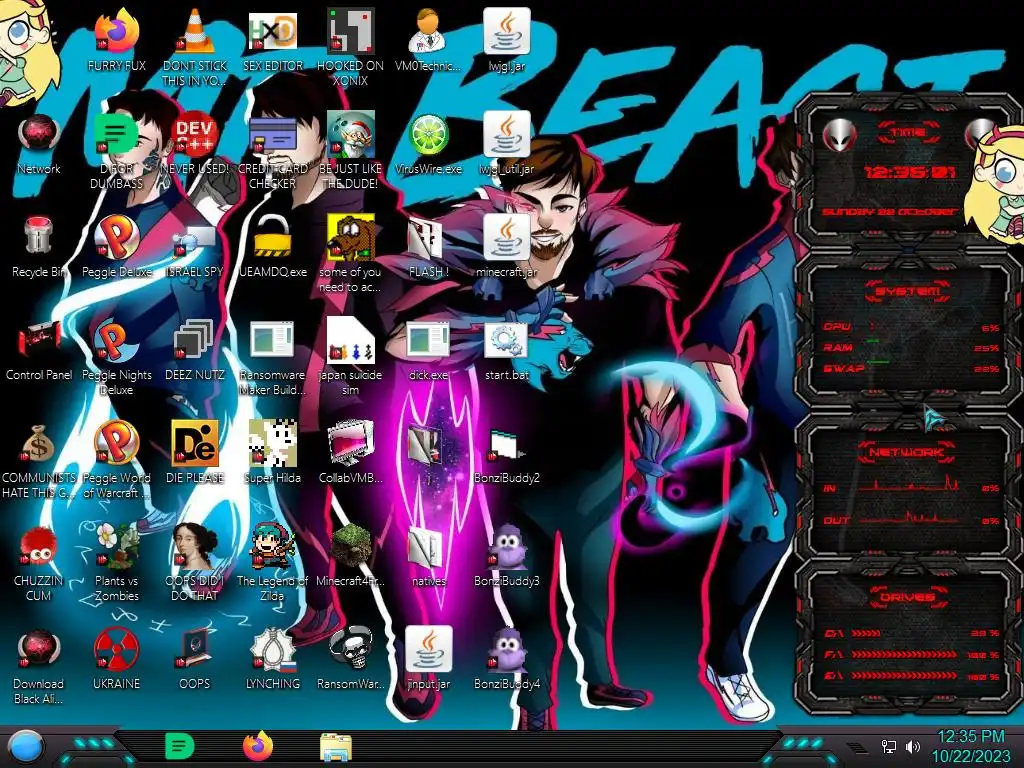
Task: Select the Peggle Deluxe shortcut
Action: (x=116, y=247)
